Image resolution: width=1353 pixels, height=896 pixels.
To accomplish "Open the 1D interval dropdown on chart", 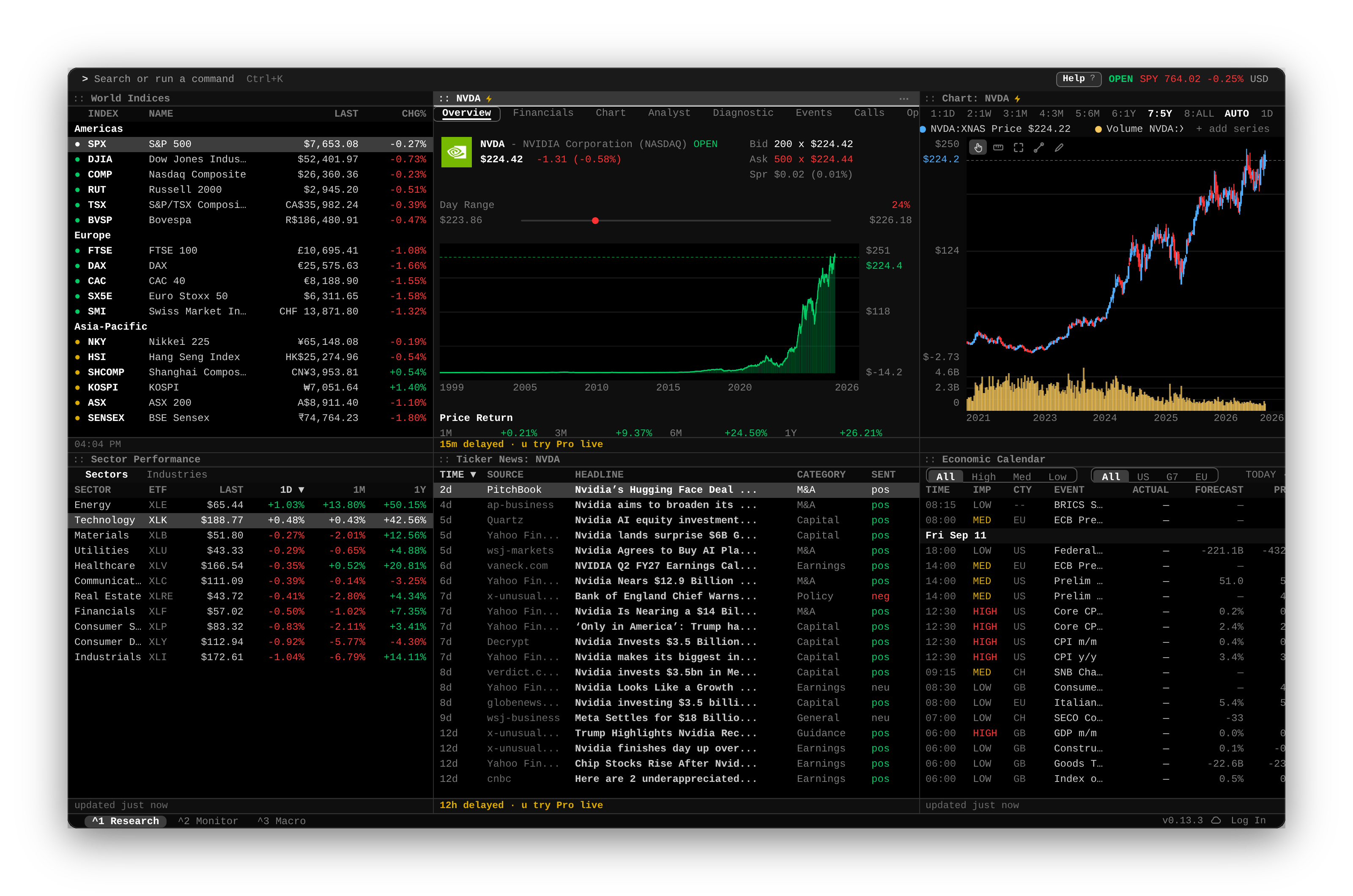I will (1267, 114).
